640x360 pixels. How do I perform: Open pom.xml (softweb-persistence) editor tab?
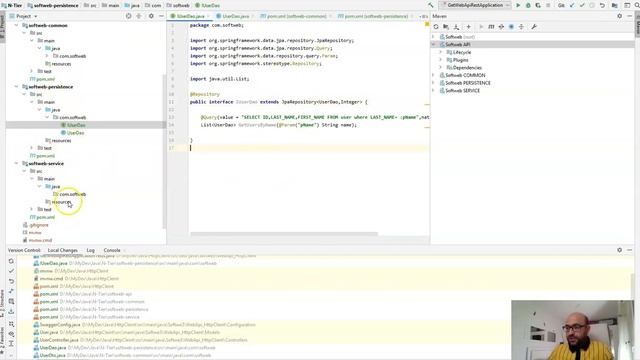coord(375,16)
